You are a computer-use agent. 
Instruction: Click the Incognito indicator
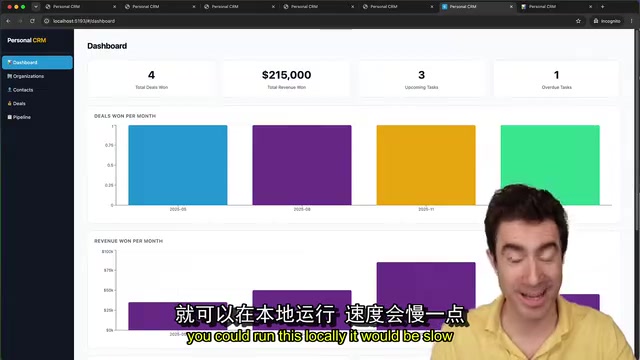click(x=607, y=21)
